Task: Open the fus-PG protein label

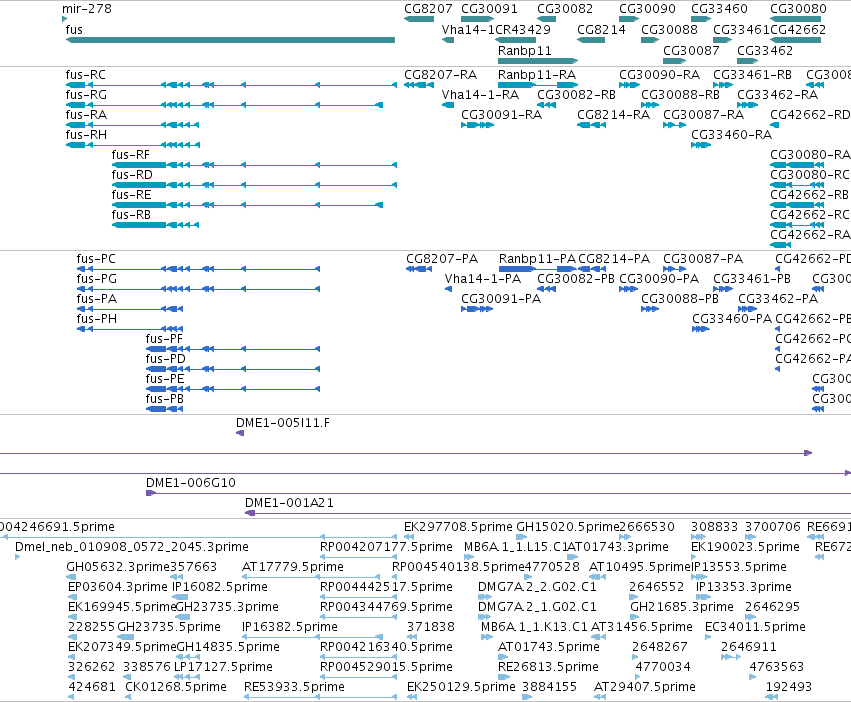Action: pos(97,279)
